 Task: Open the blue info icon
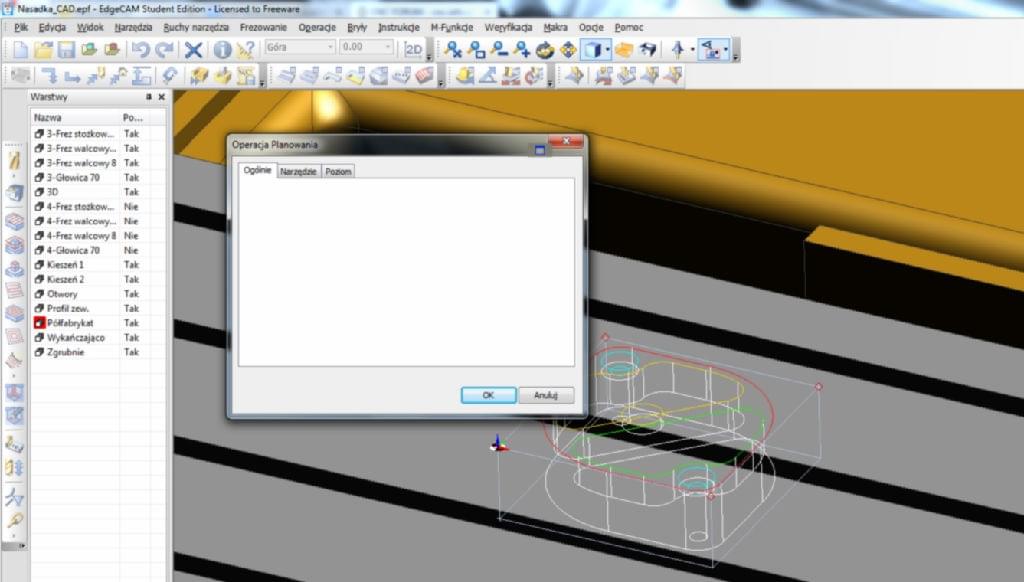tap(223, 50)
